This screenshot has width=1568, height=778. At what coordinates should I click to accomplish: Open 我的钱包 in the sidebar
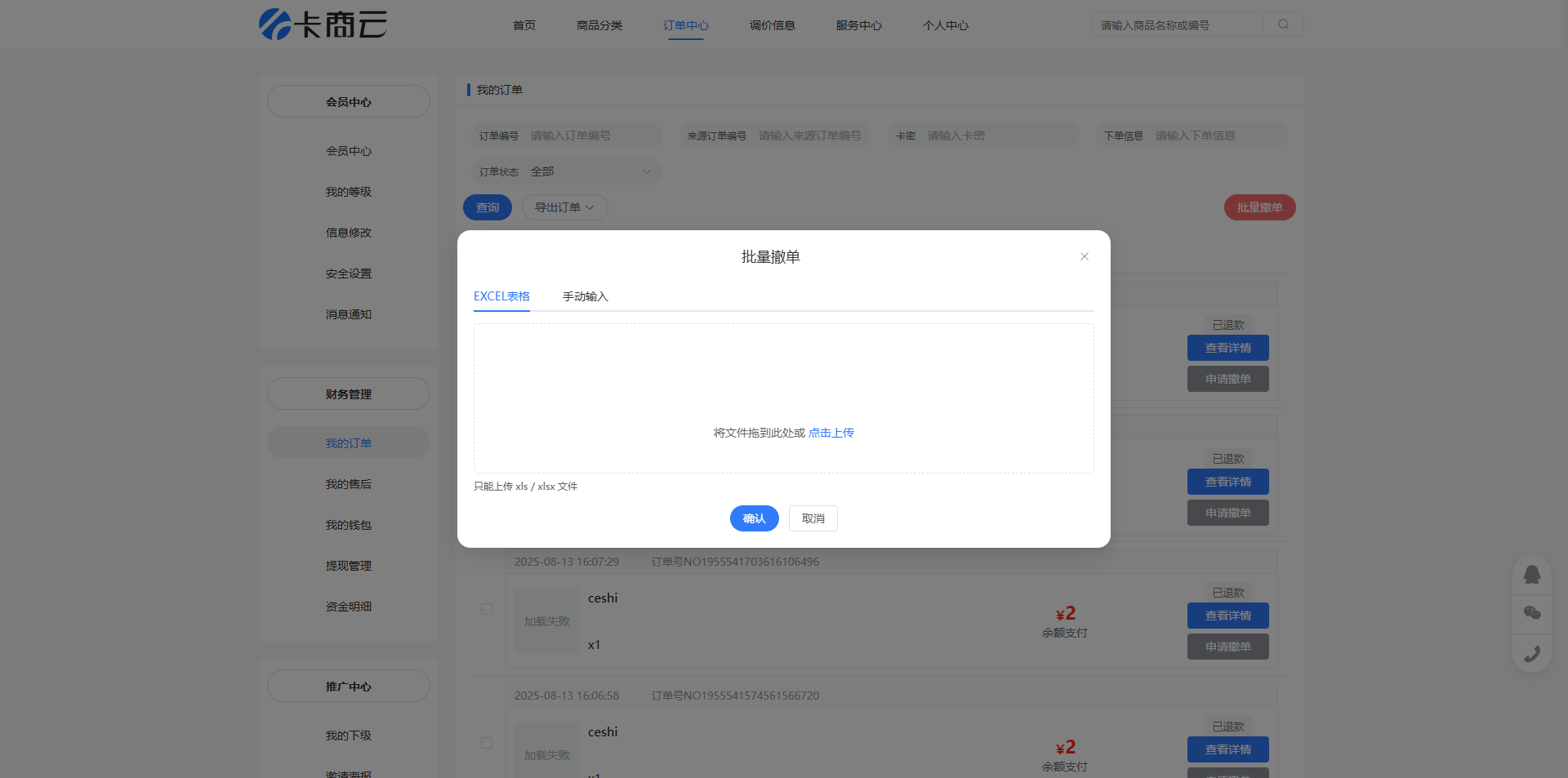pos(349,525)
